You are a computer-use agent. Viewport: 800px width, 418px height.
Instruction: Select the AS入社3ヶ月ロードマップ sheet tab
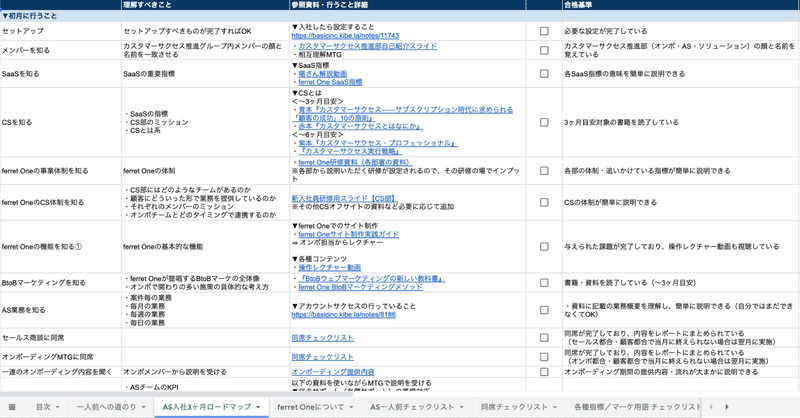[207, 407]
